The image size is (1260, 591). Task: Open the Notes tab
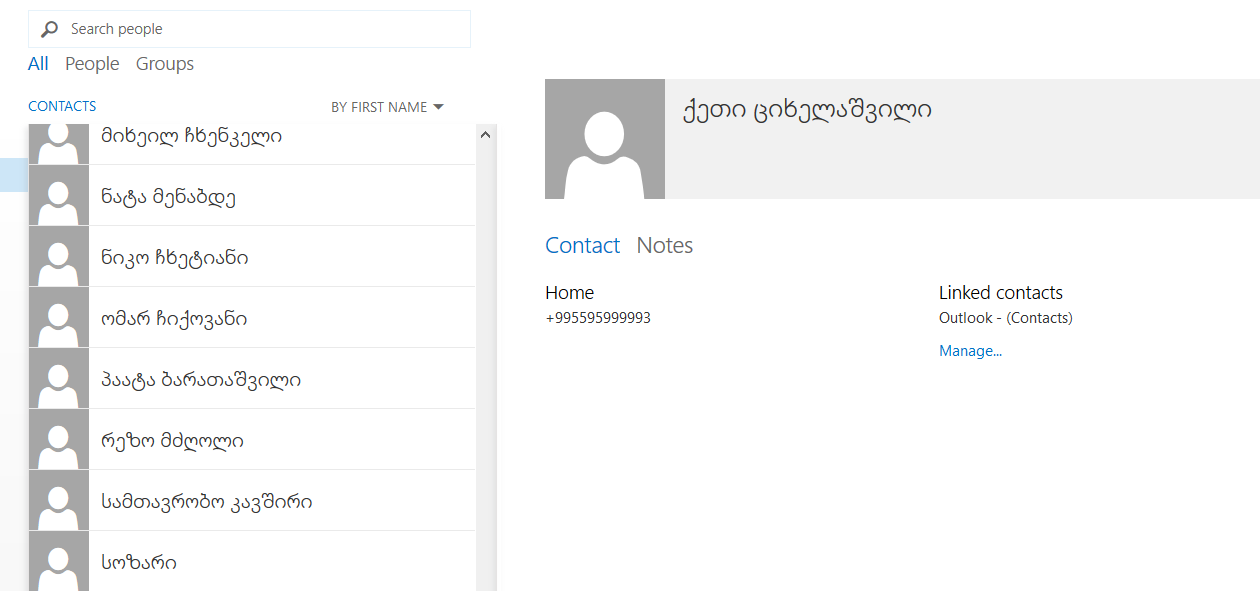[x=665, y=246]
